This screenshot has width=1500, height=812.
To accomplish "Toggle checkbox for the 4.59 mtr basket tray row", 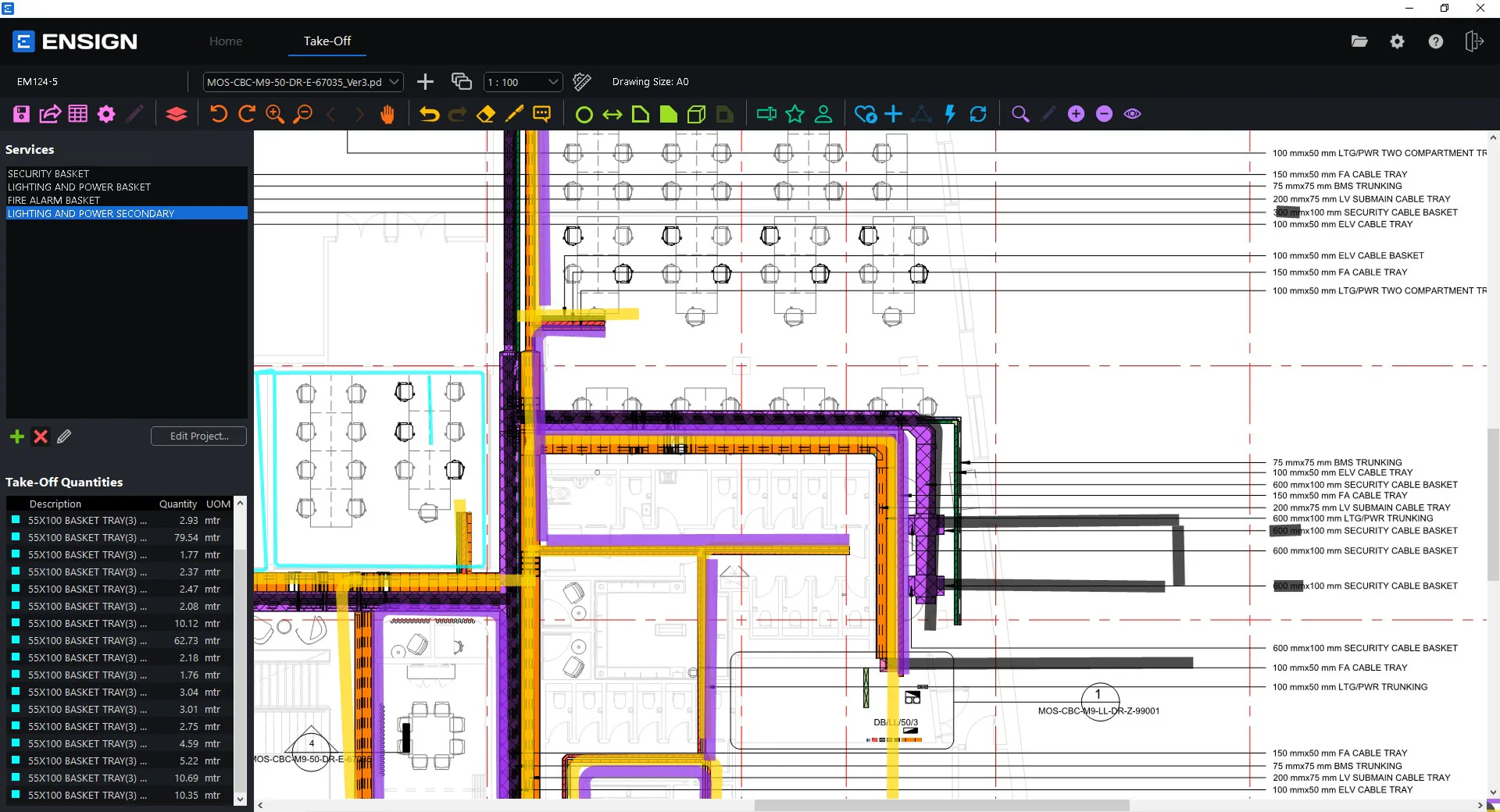I will click(15, 743).
